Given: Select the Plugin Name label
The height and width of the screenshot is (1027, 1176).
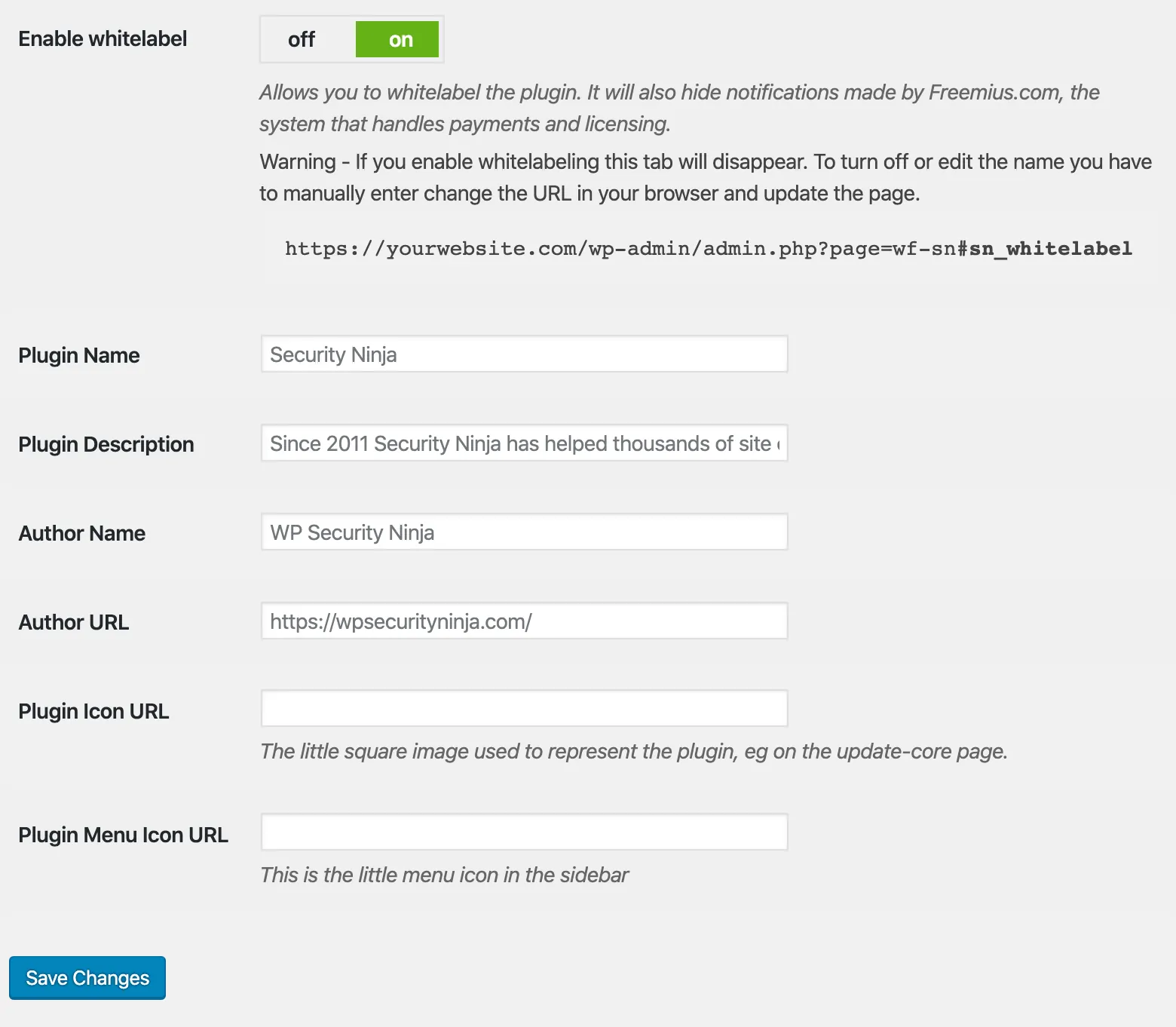Looking at the screenshot, I should coord(79,355).
